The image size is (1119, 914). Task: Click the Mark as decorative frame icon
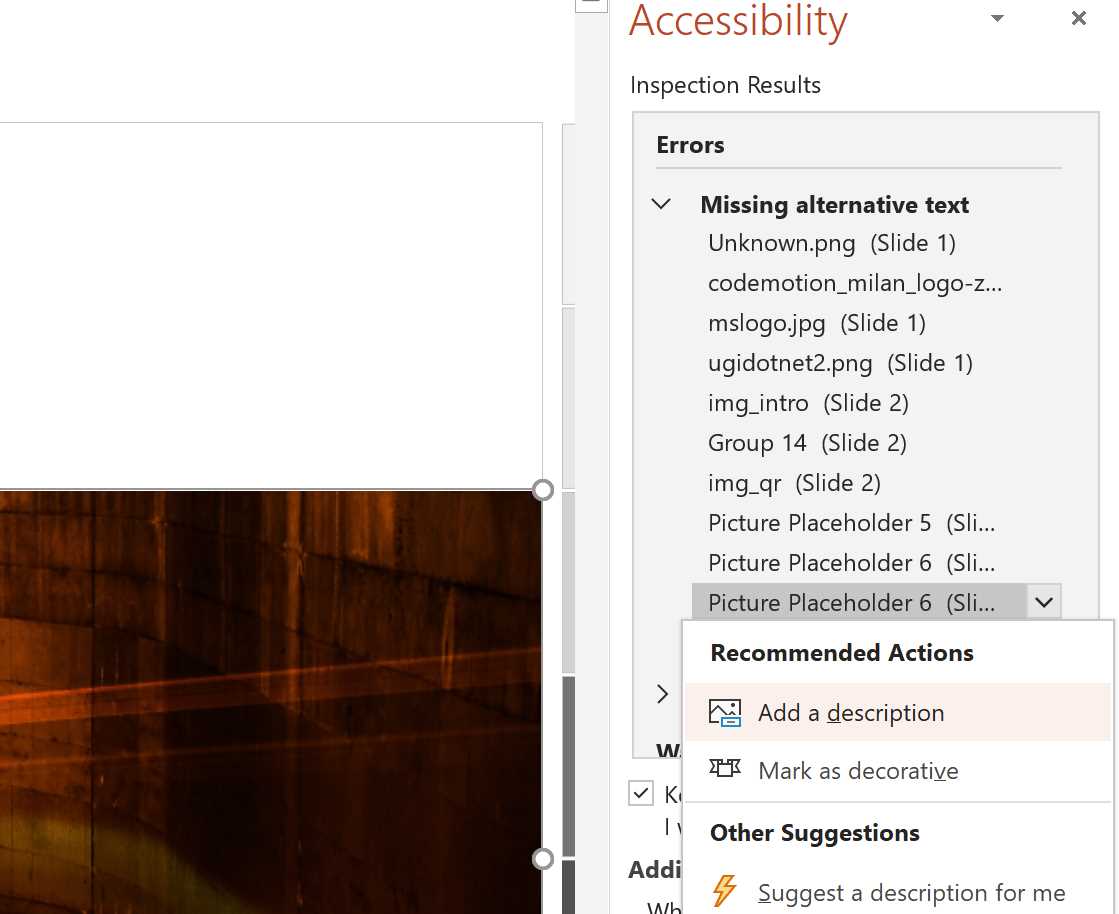click(724, 769)
